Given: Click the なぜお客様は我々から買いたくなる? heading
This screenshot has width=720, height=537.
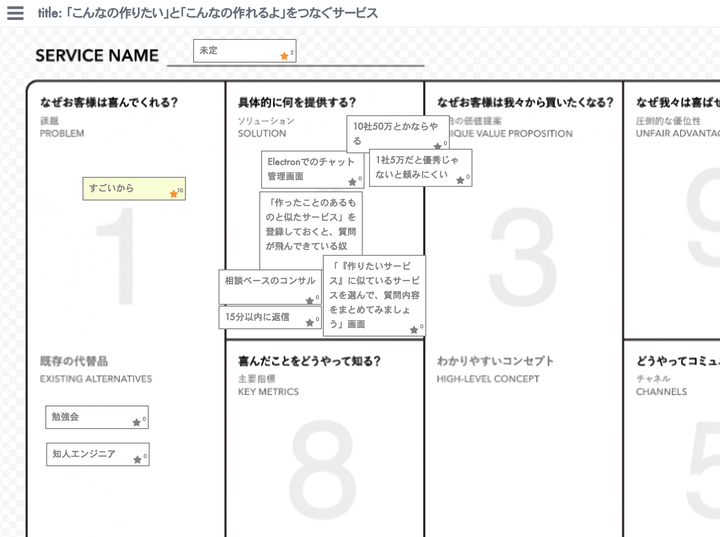Looking at the screenshot, I should pos(525,102).
